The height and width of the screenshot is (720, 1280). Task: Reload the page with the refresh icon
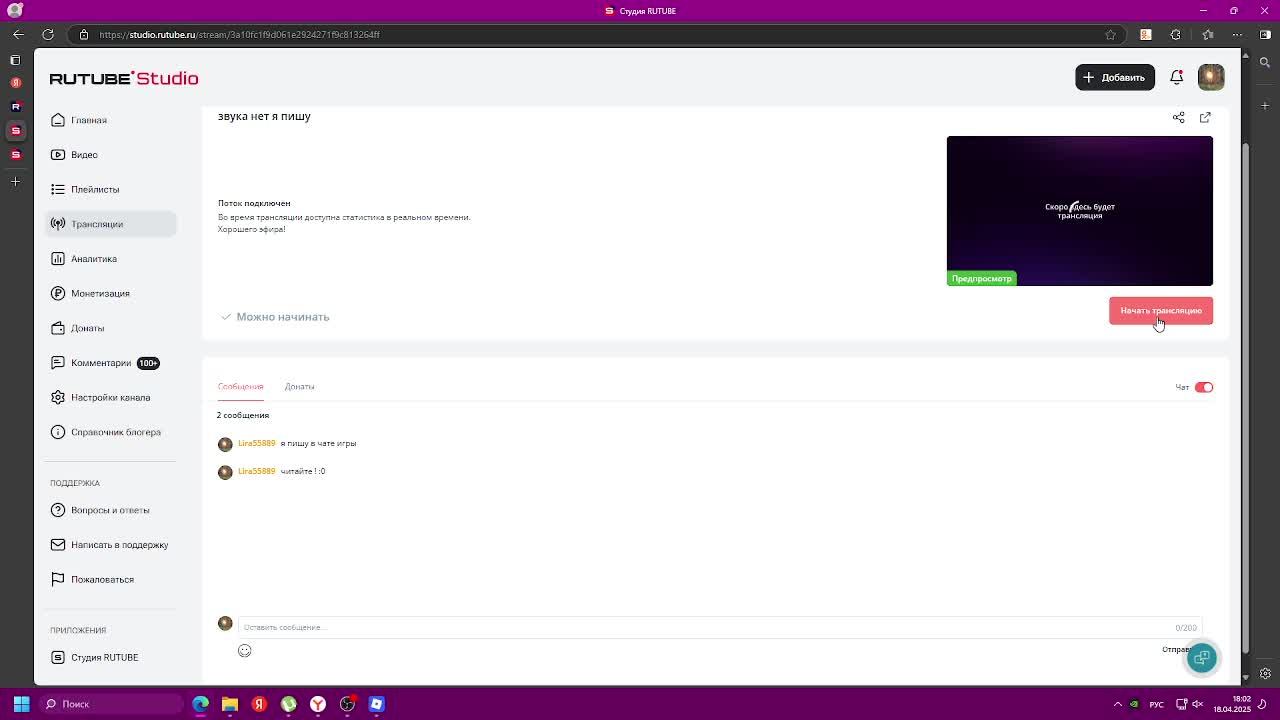click(48, 34)
